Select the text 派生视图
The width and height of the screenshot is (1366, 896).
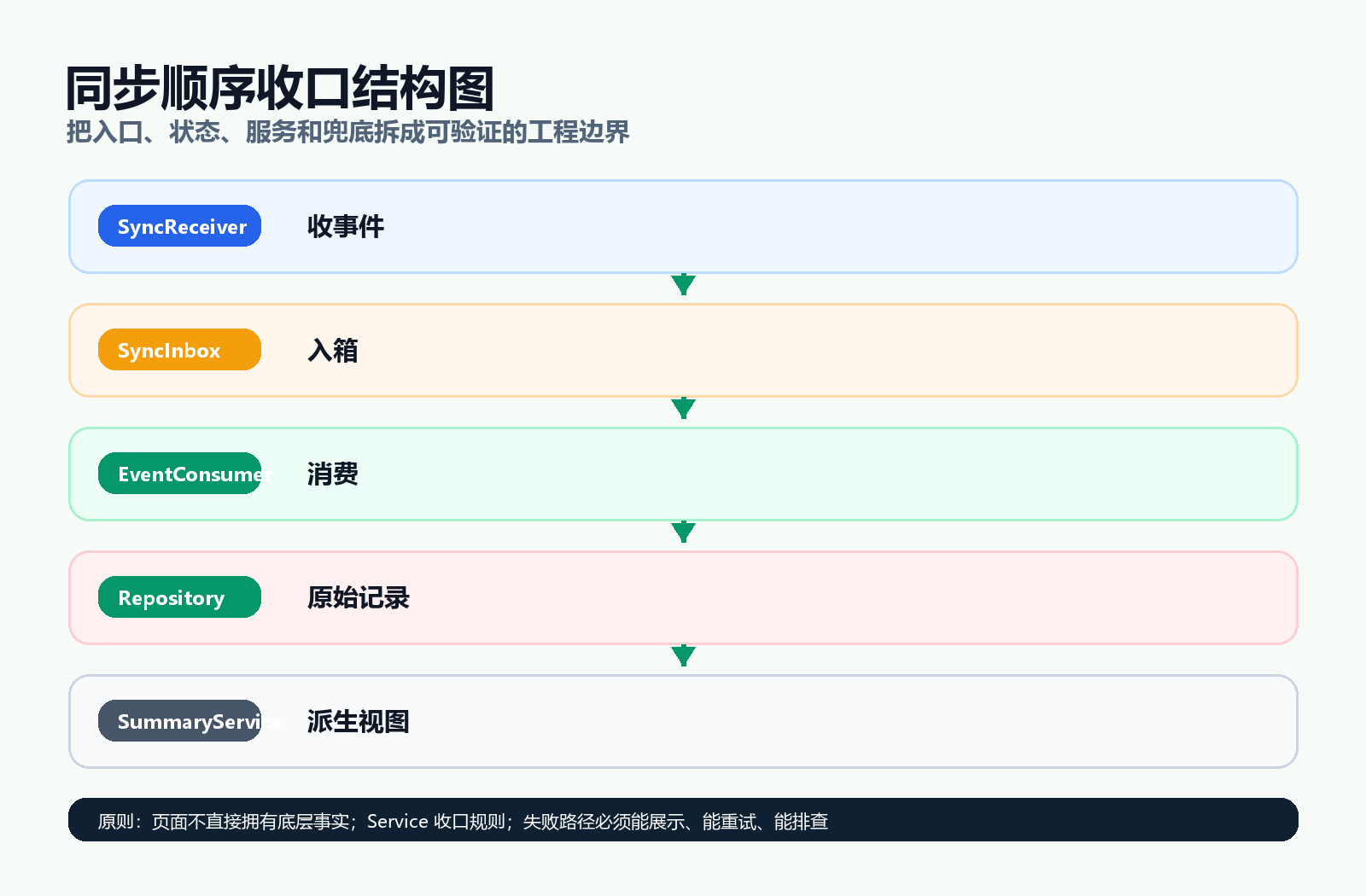click(x=359, y=722)
